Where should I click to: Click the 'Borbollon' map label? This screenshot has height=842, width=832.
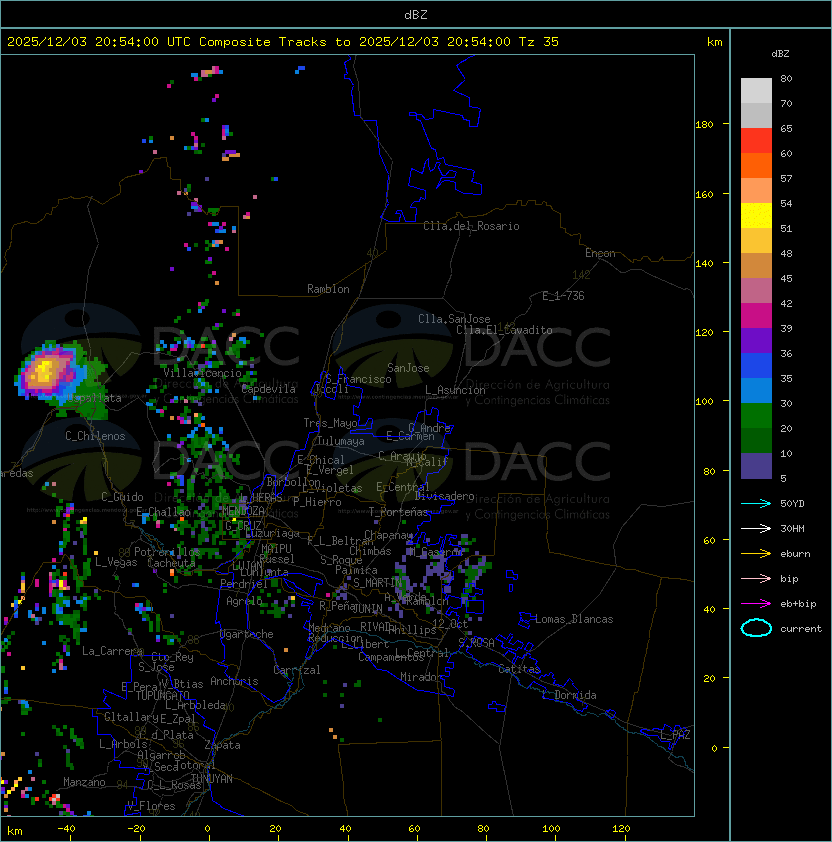coord(294,482)
